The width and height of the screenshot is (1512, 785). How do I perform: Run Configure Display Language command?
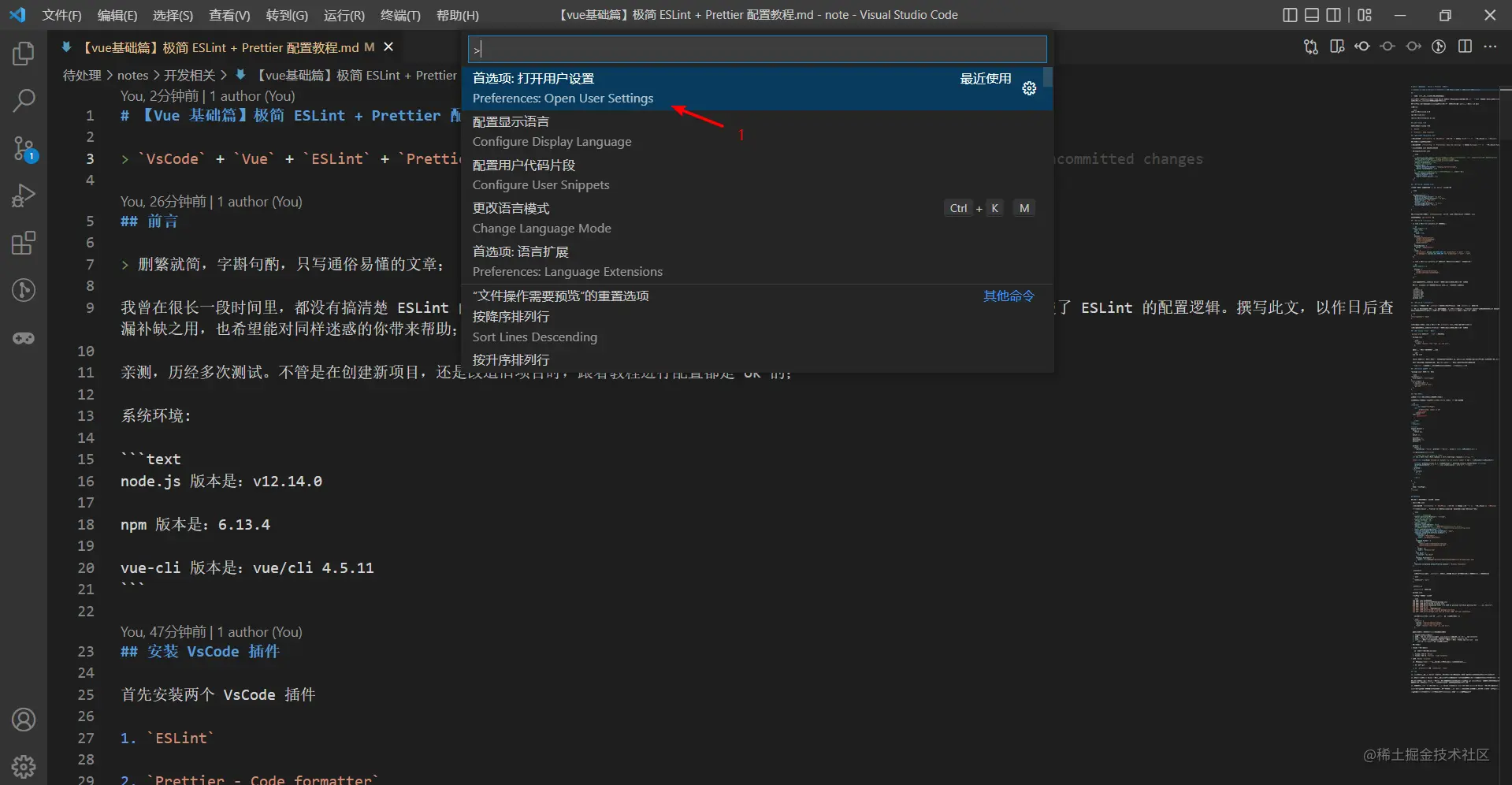click(x=756, y=132)
